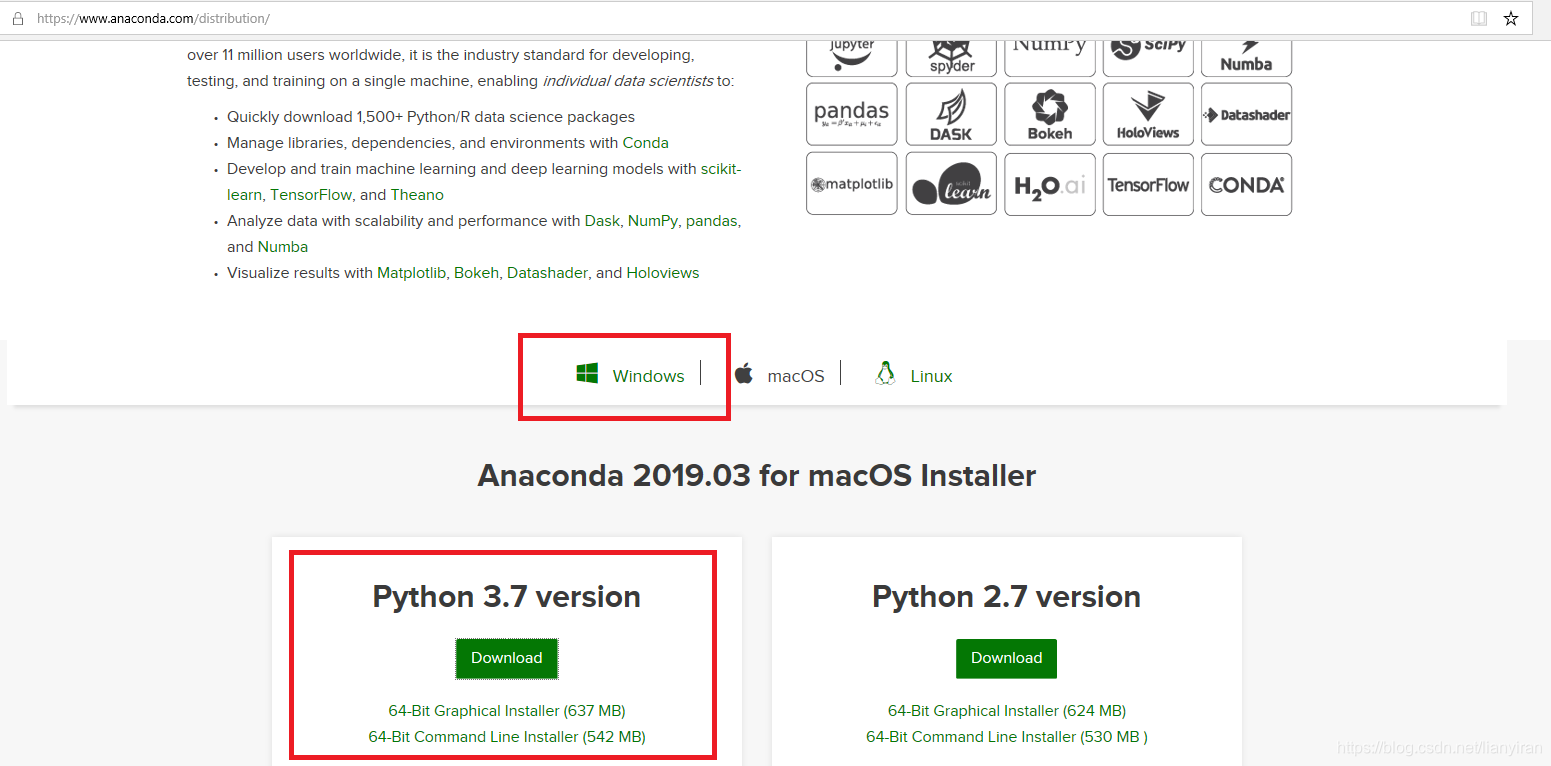The height and width of the screenshot is (766, 1551).
Task: Click the NumPy logo tile
Action: (x=1050, y=59)
